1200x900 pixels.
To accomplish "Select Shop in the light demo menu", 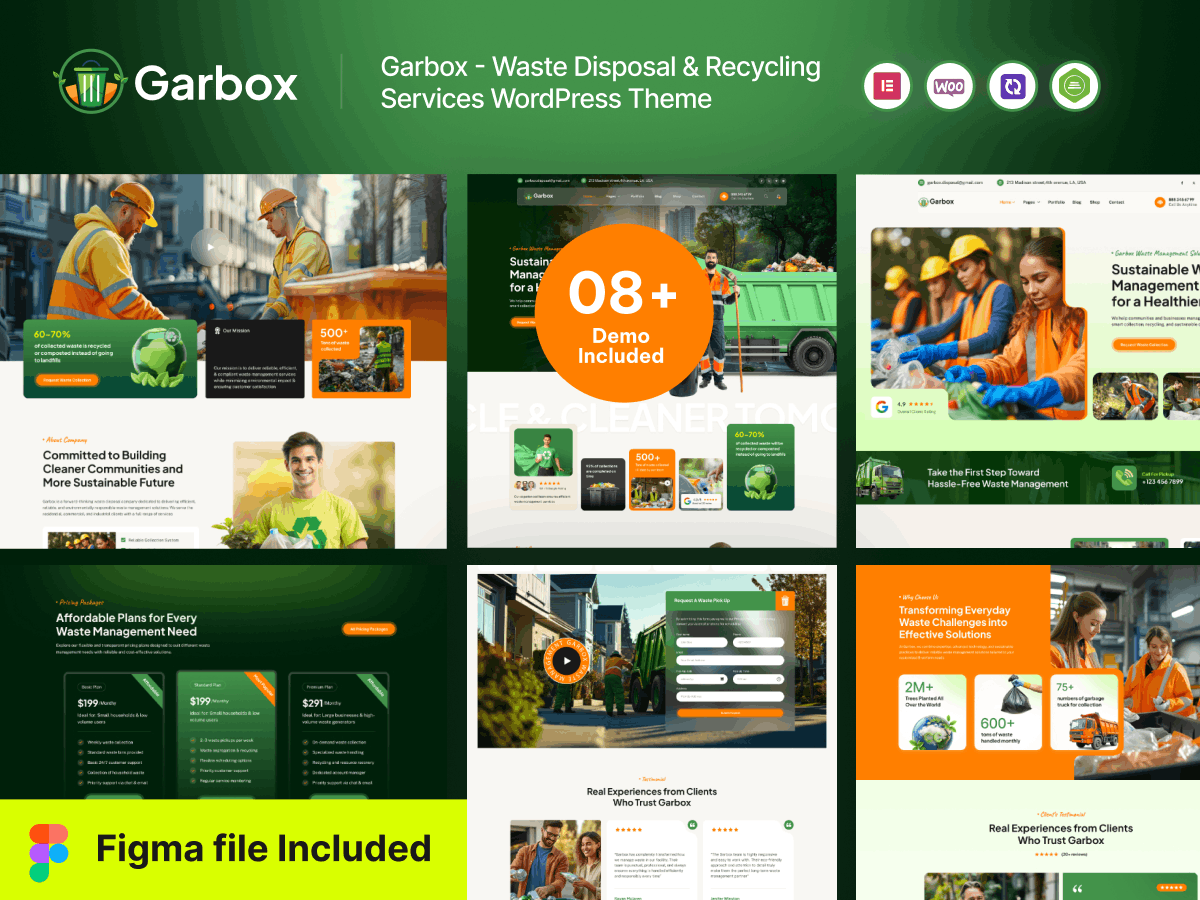I will point(1095,201).
